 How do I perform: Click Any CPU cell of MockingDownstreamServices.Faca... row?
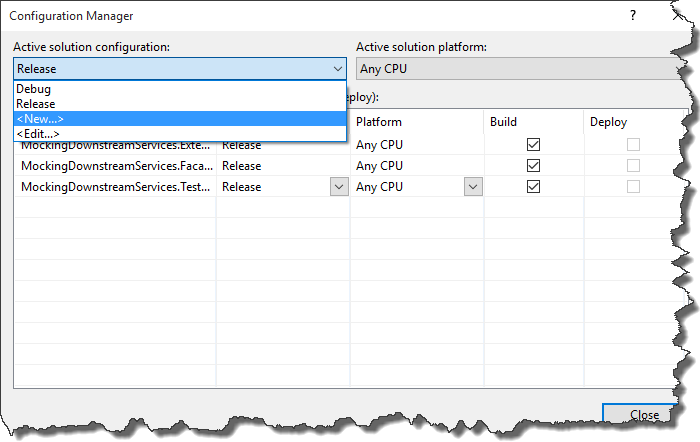pyautogui.click(x=417, y=166)
